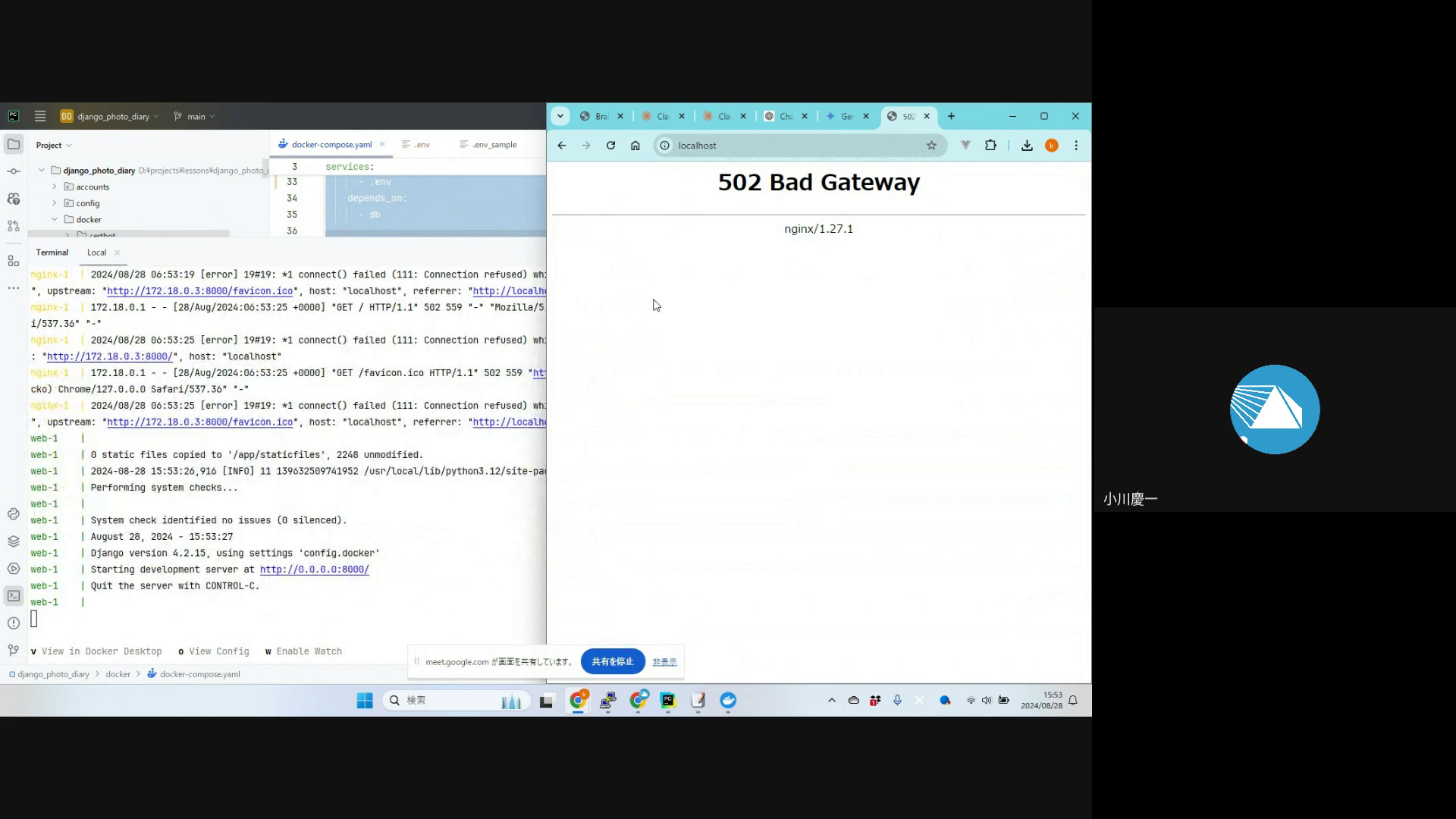The image size is (1456, 819).
Task: Click the Problems warning icon in sidebar
Action: pos(14,623)
